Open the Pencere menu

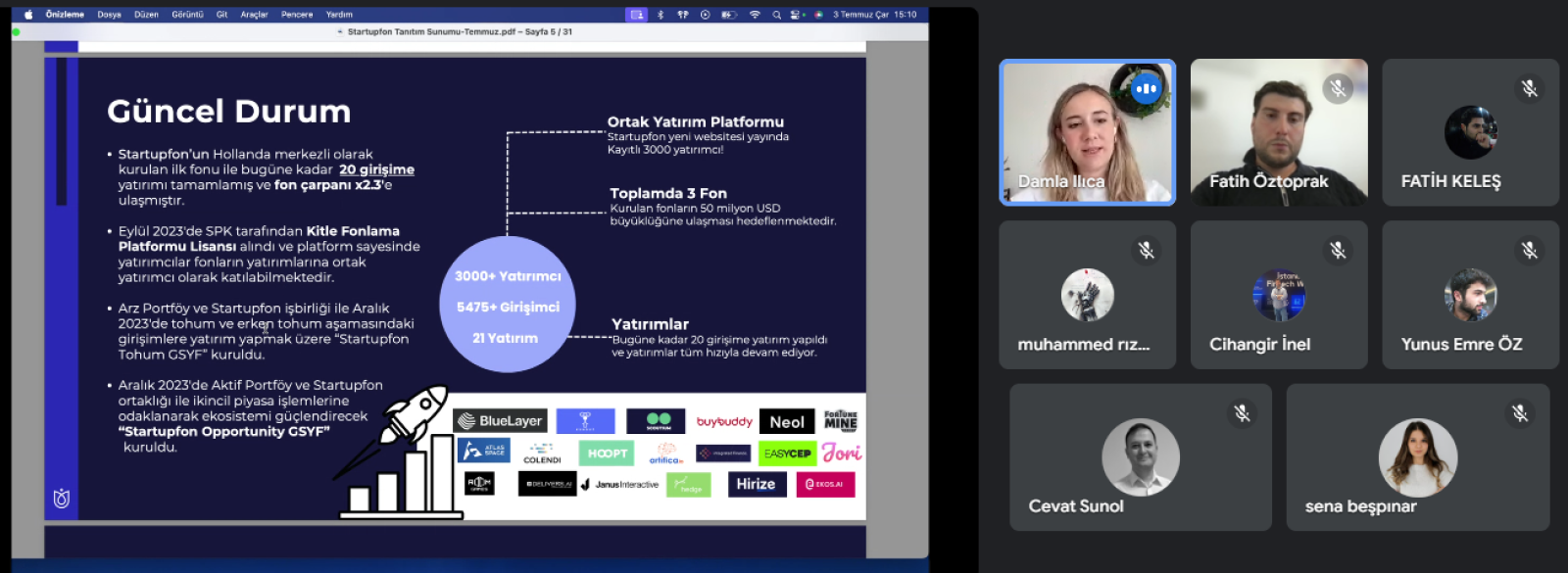pyautogui.click(x=297, y=15)
